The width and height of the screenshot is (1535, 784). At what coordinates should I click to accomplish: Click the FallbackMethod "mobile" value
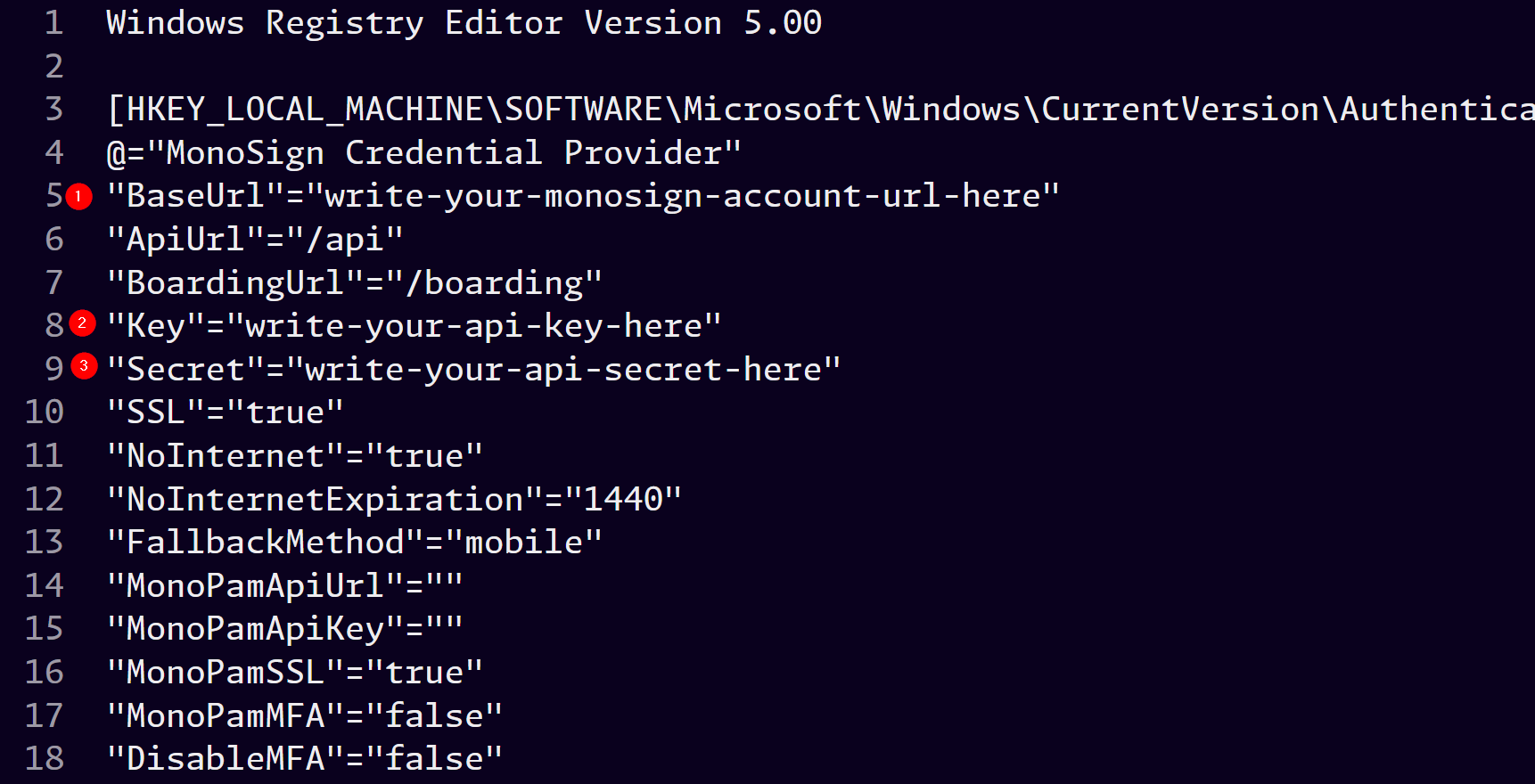pos(523,543)
